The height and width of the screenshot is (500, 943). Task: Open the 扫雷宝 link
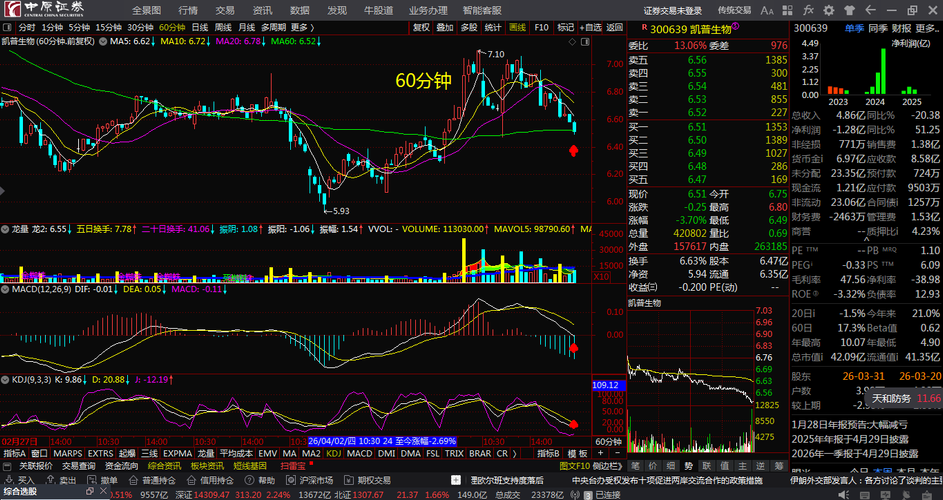click(293, 466)
